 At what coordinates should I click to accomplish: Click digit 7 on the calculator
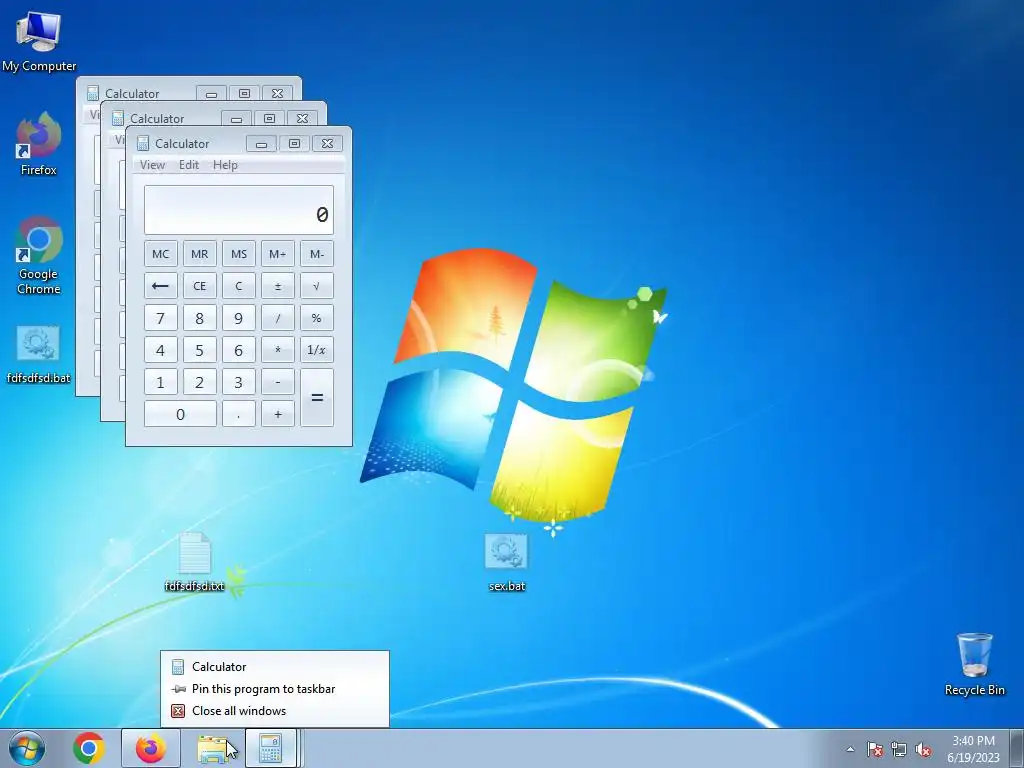tap(161, 318)
